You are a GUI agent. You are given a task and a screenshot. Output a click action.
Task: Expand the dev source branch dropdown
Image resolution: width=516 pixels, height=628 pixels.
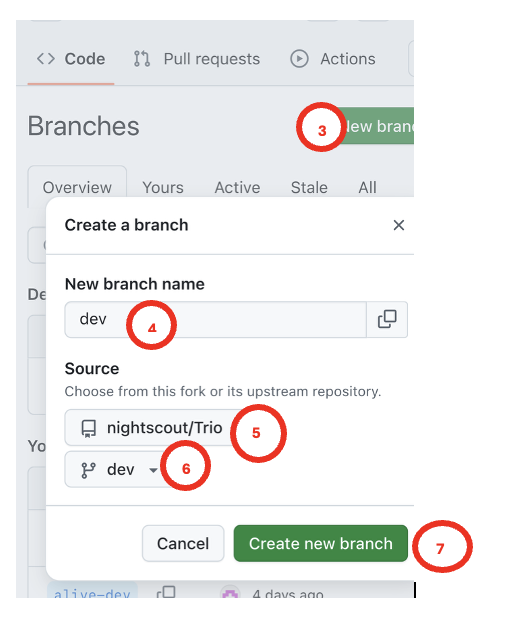pyautogui.click(x=116, y=469)
